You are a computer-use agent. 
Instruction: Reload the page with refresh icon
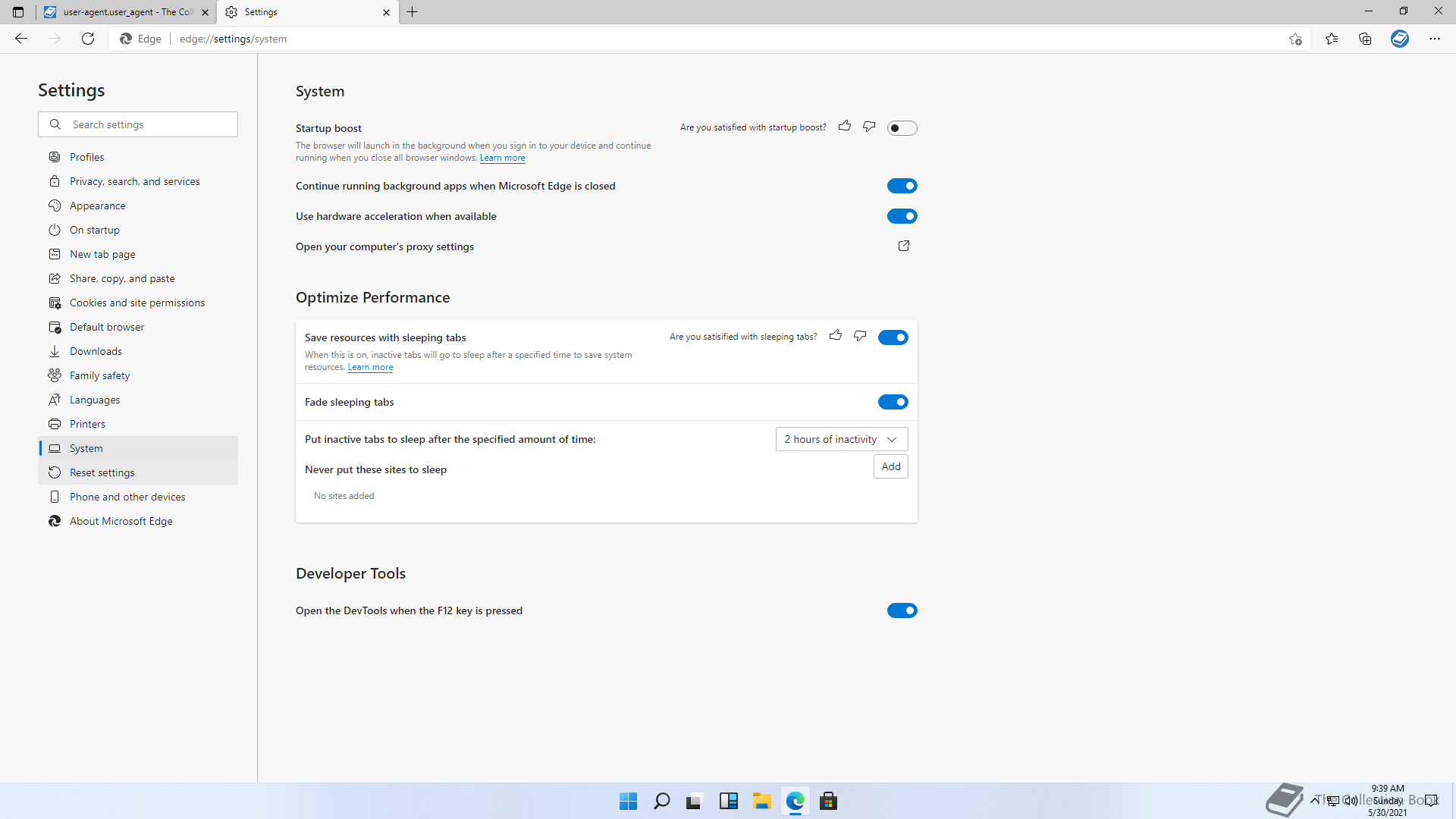tap(88, 39)
